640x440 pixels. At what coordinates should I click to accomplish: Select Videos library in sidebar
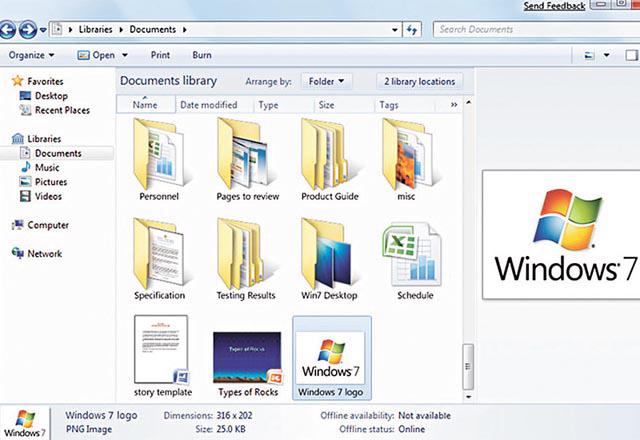click(x=41, y=196)
